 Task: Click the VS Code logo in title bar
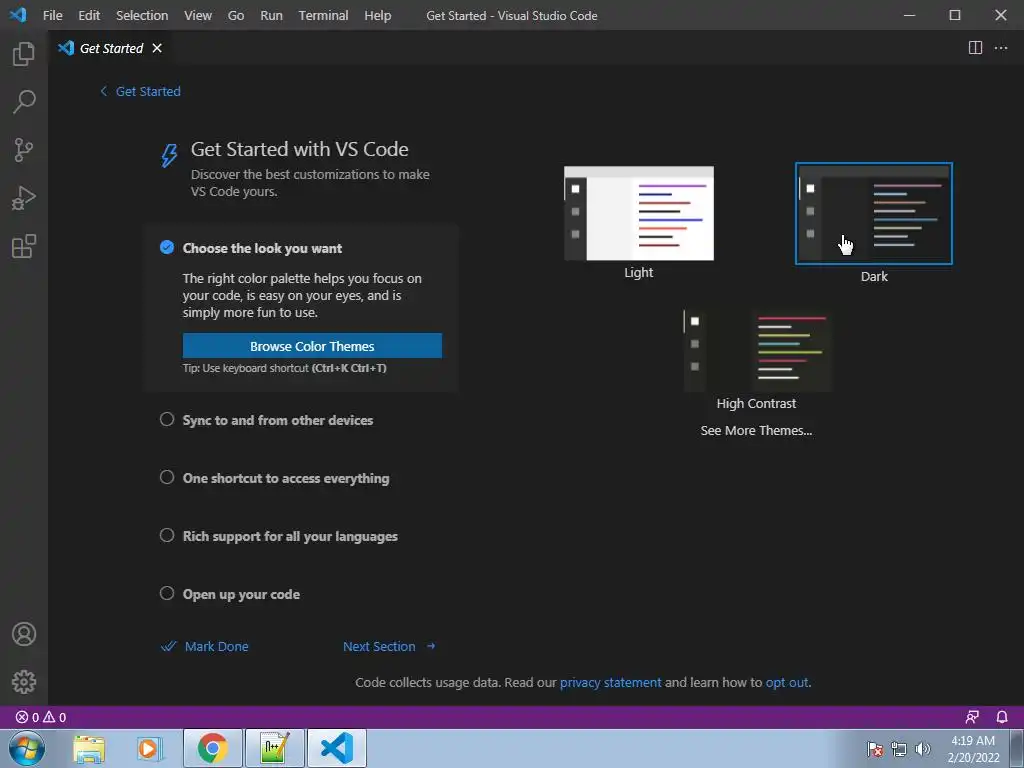[x=18, y=14]
